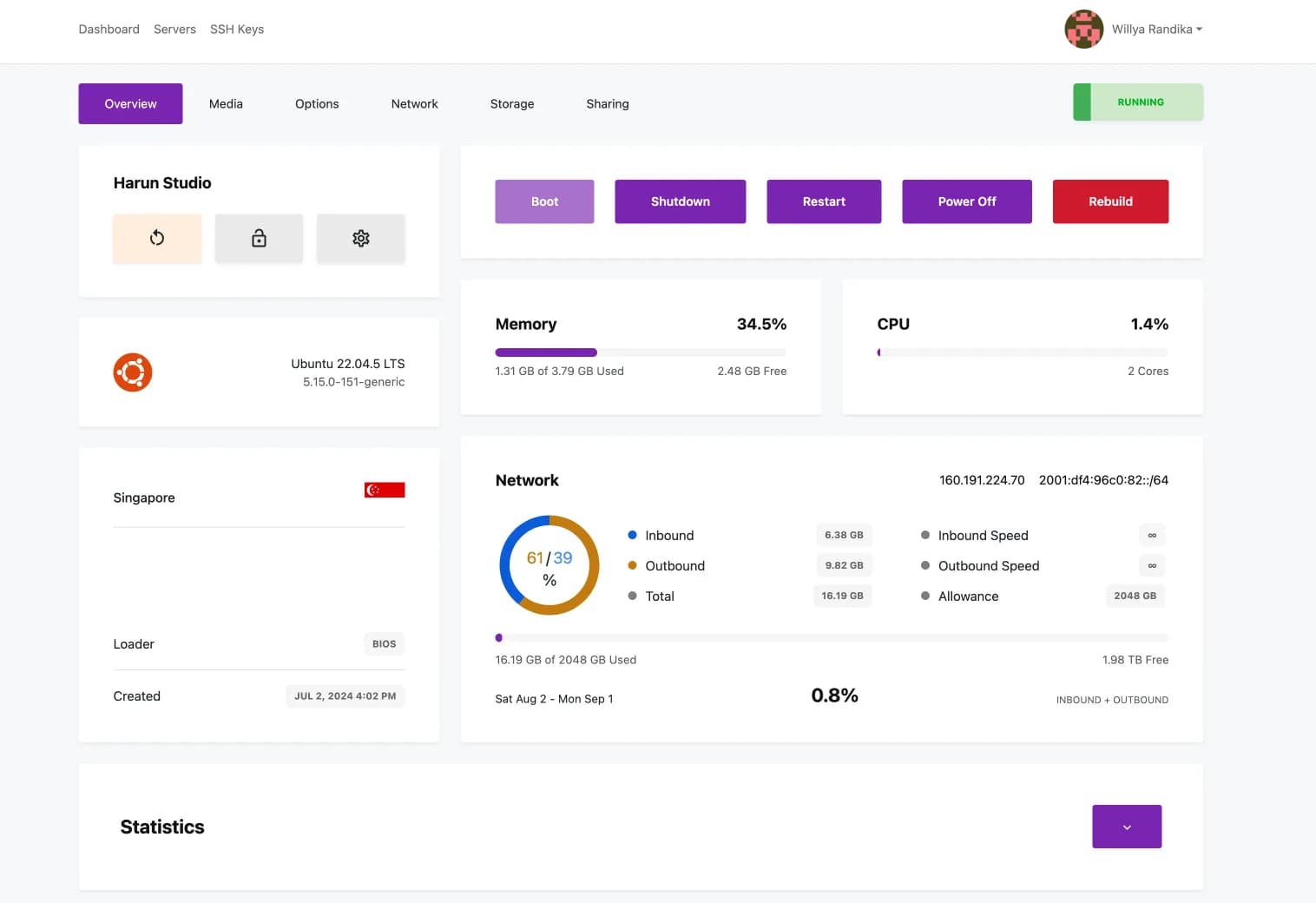
Task: Click the restore/refresh icon under Harun Studio
Action: 157,238
